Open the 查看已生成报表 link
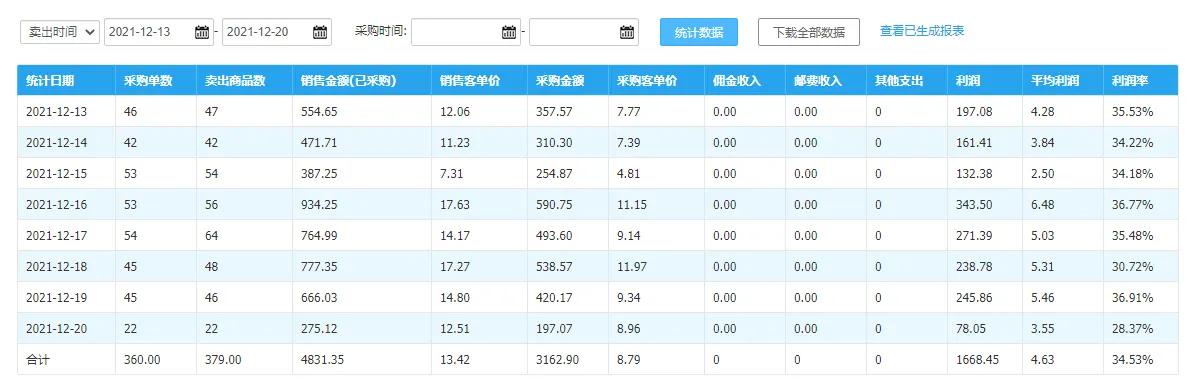 922,31
